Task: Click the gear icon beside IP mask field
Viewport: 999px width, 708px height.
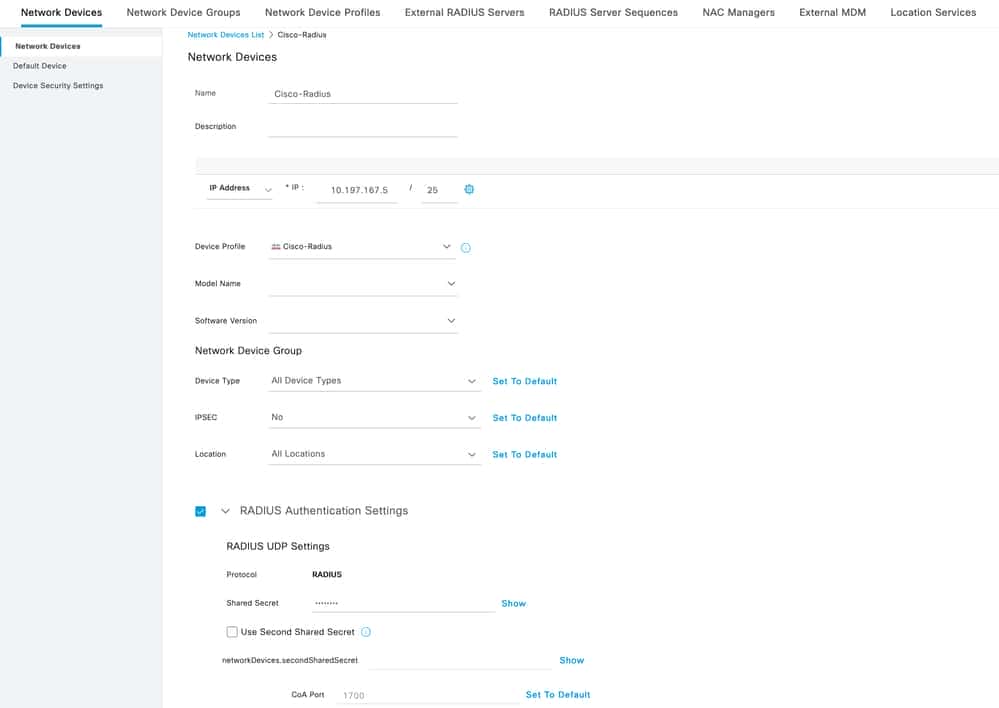Action: [469, 189]
